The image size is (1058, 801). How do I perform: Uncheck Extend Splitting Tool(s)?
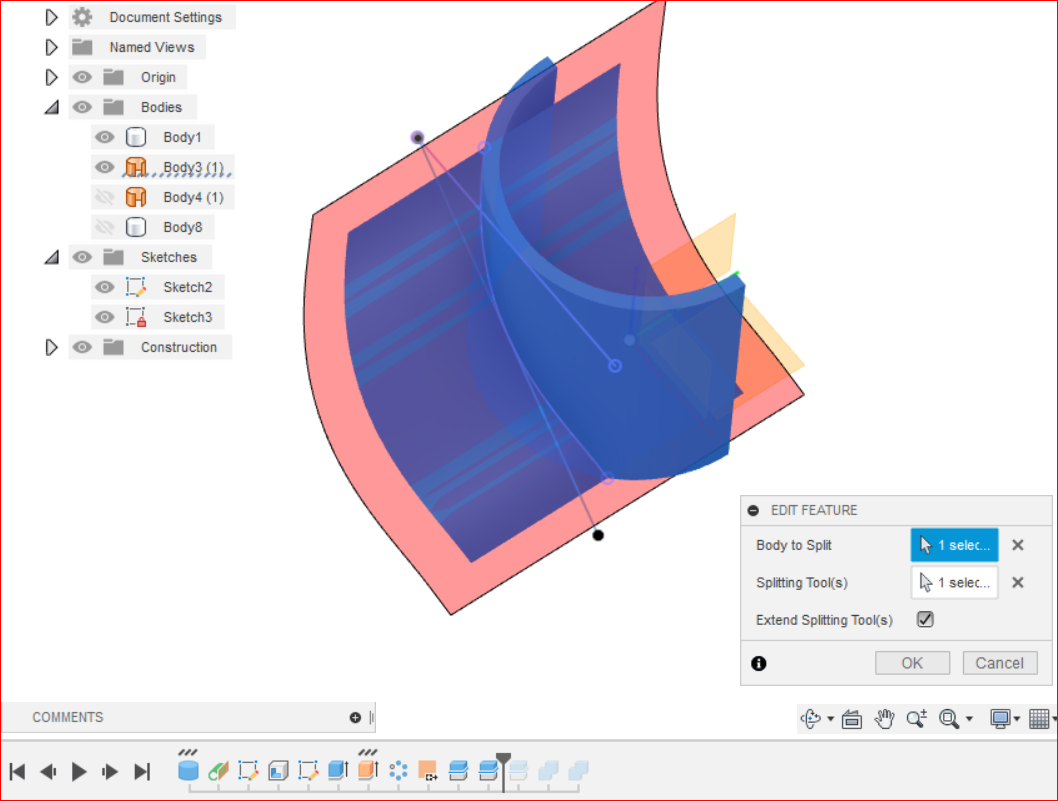click(x=924, y=619)
